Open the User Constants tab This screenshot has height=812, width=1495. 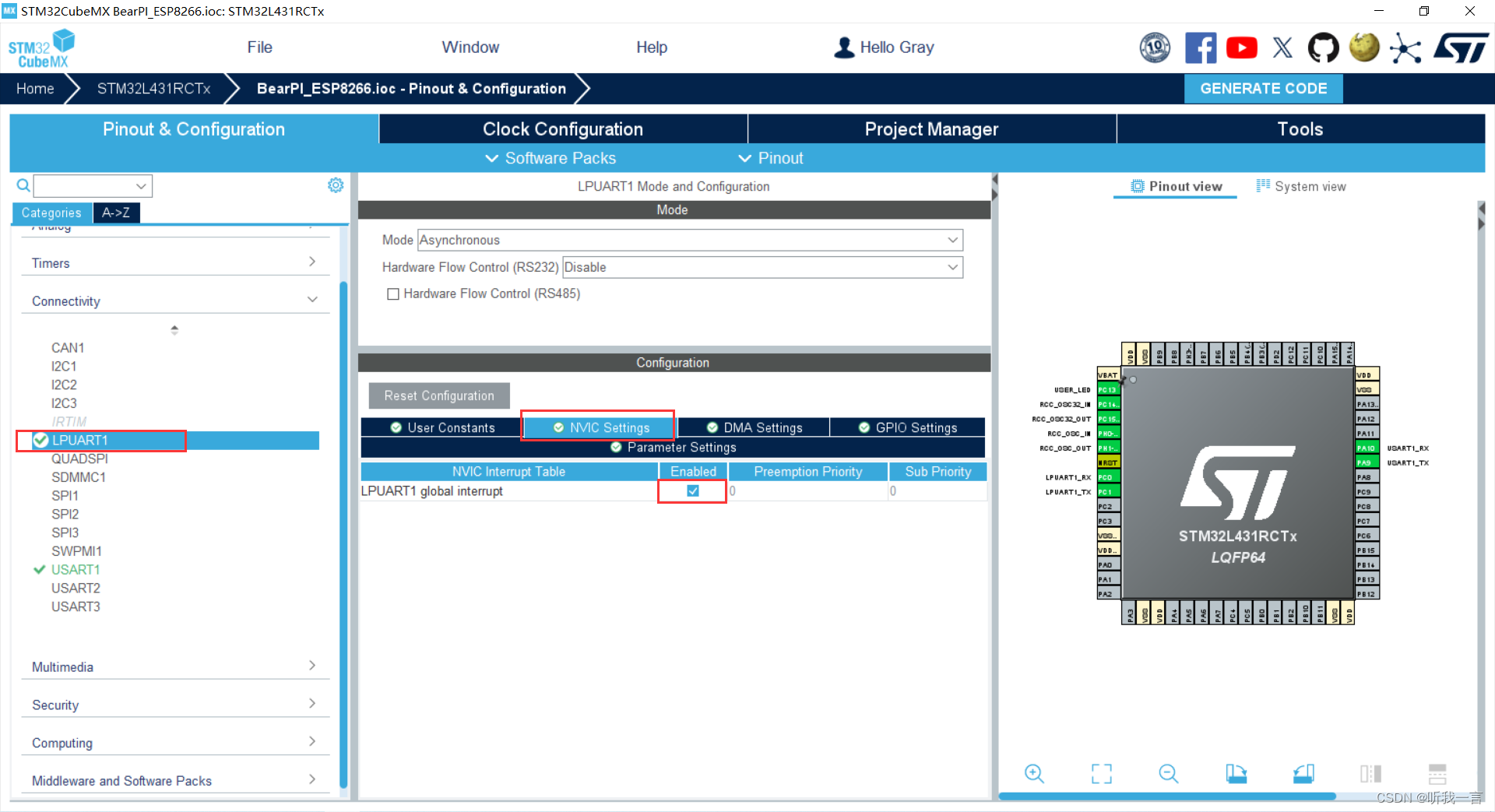point(441,427)
